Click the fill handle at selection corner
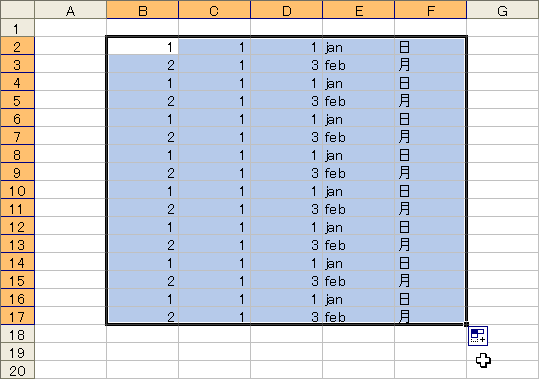The width and height of the screenshot is (539, 379). tap(466, 324)
